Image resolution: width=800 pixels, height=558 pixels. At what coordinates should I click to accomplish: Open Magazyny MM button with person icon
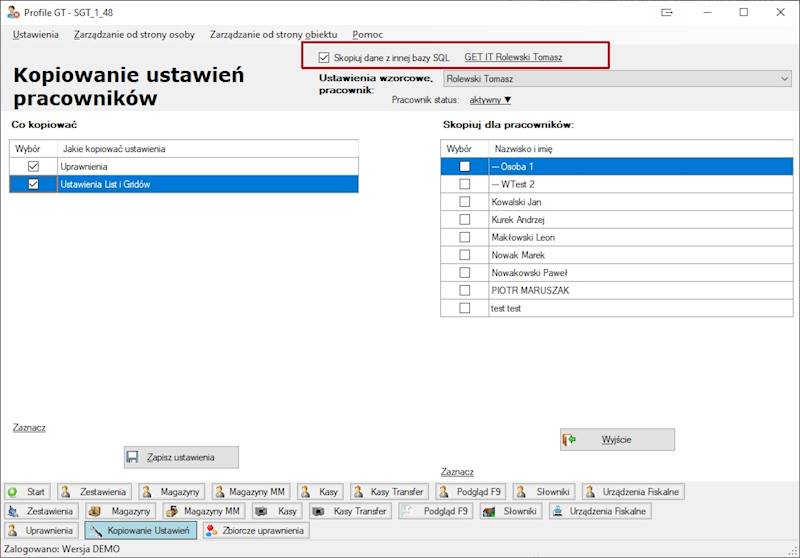coord(251,492)
